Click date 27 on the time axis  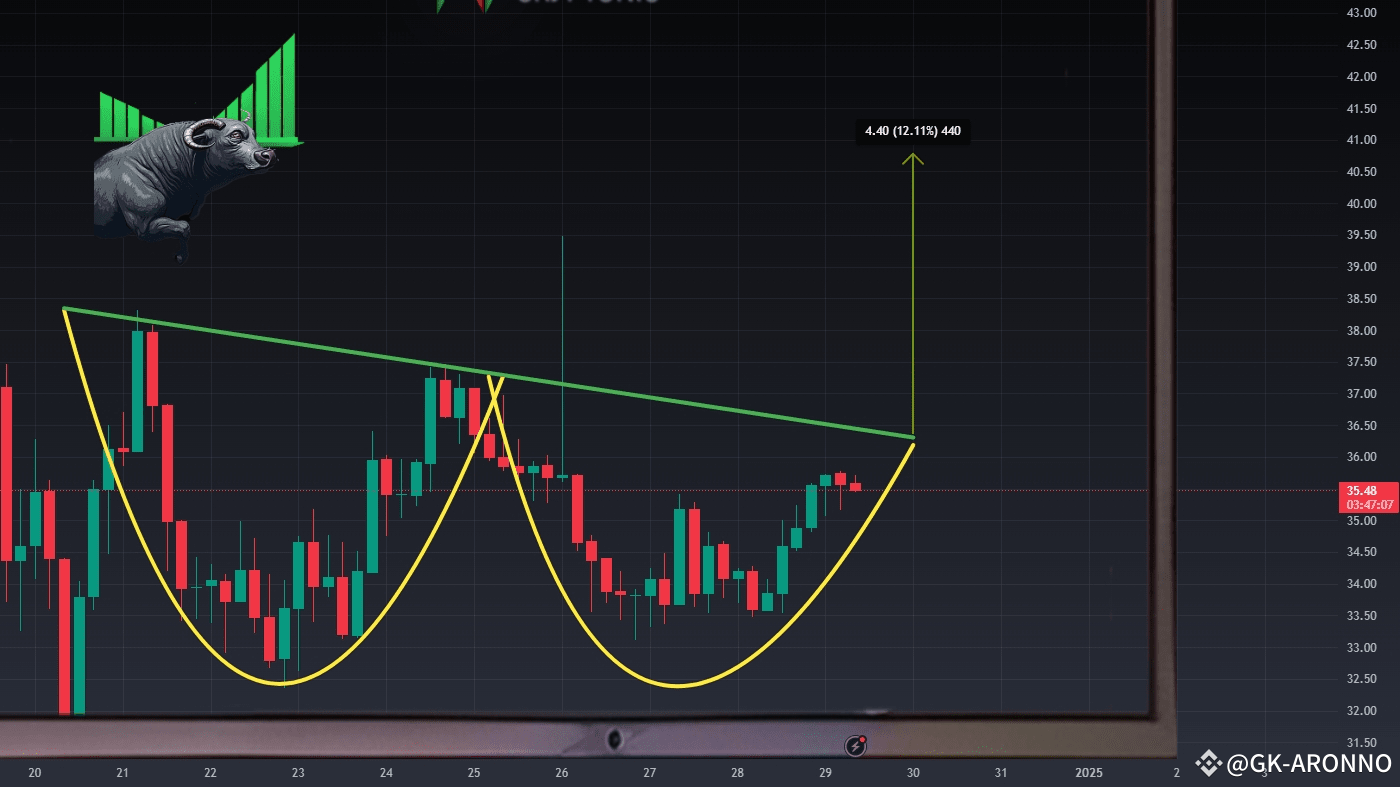[x=650, y=772]
